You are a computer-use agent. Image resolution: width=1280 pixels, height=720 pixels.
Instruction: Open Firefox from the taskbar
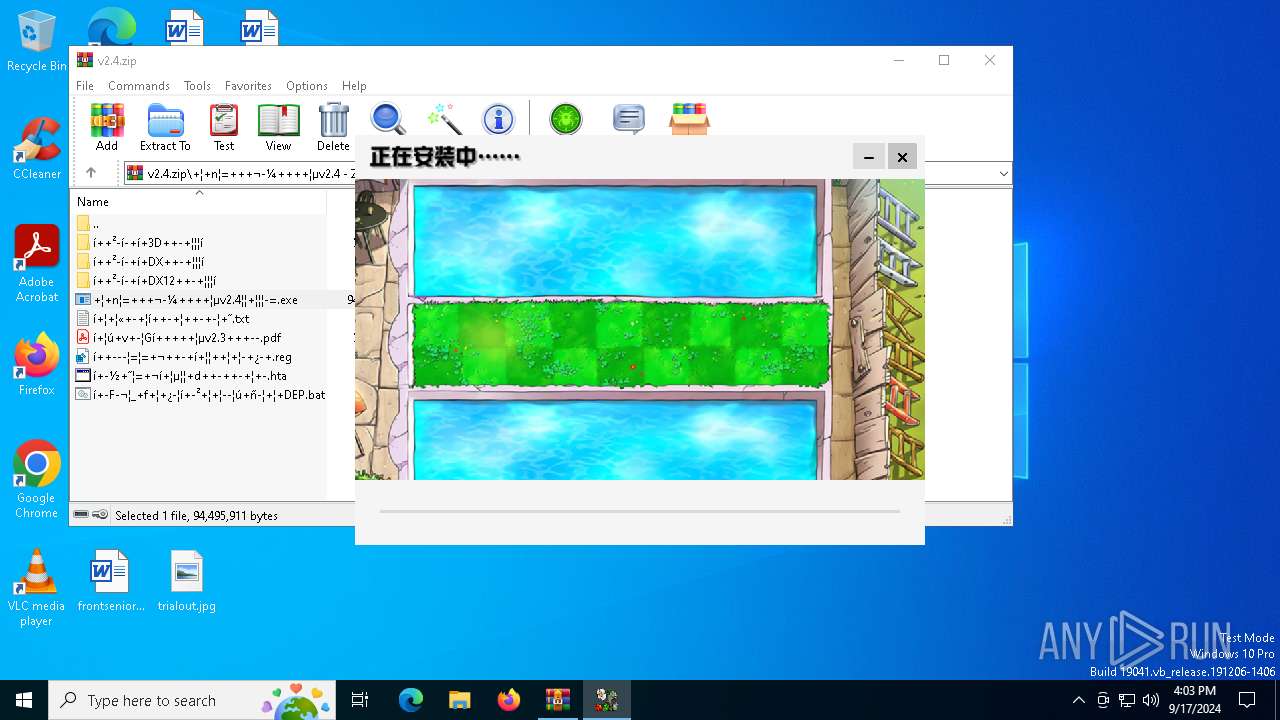(509, 700)
